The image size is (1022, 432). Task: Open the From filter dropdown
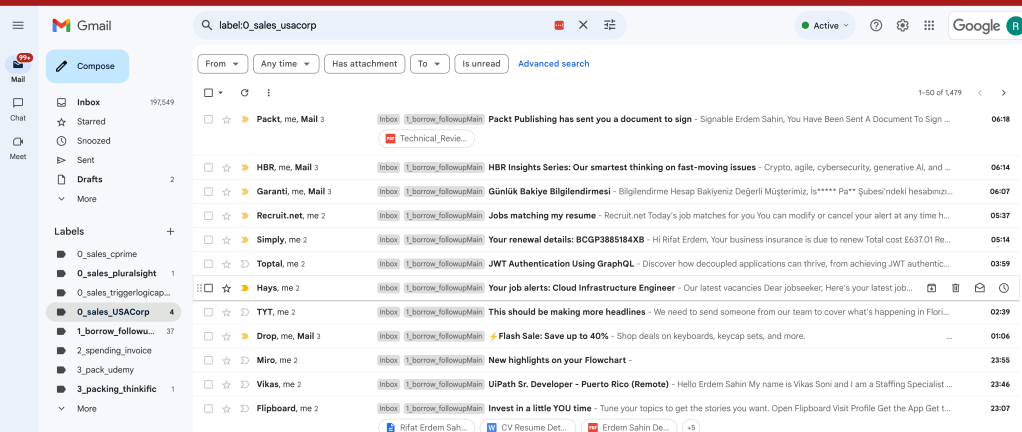223,64
